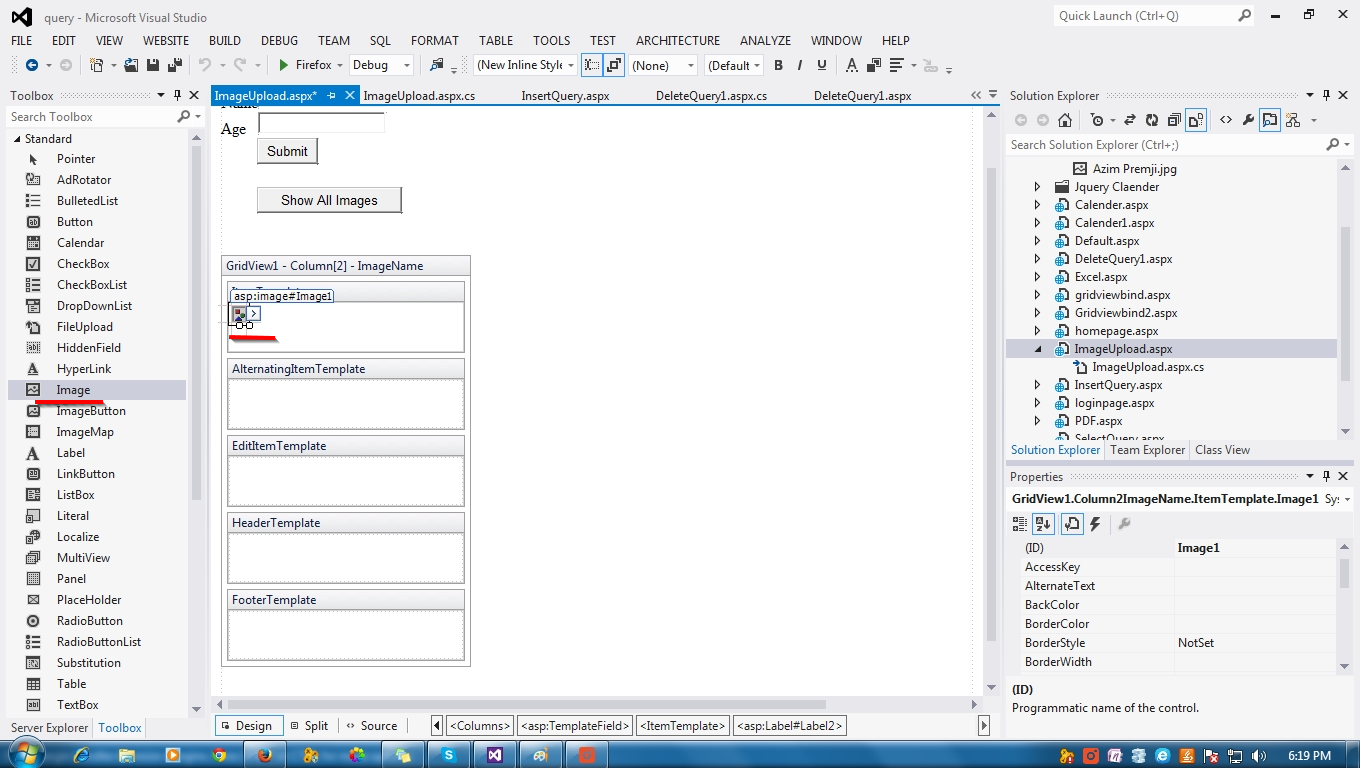The width and height of the screenshot is (1360, 768).
Task: Expand the Jquery Claender folder node
Action: [1037, 187]
